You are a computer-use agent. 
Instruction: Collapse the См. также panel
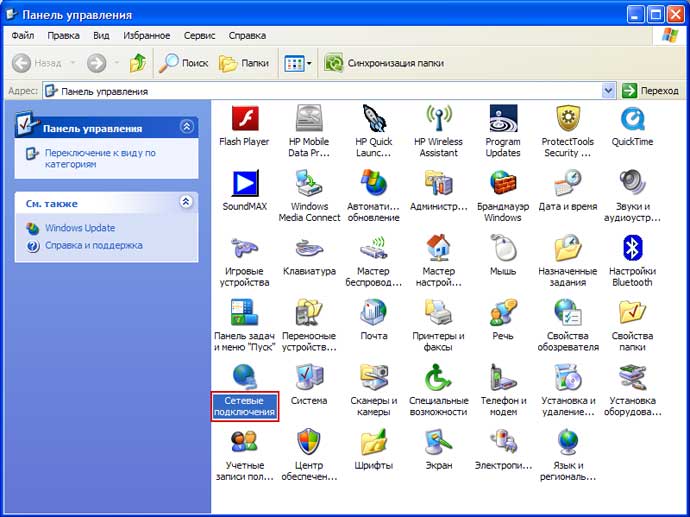[187, 202]
